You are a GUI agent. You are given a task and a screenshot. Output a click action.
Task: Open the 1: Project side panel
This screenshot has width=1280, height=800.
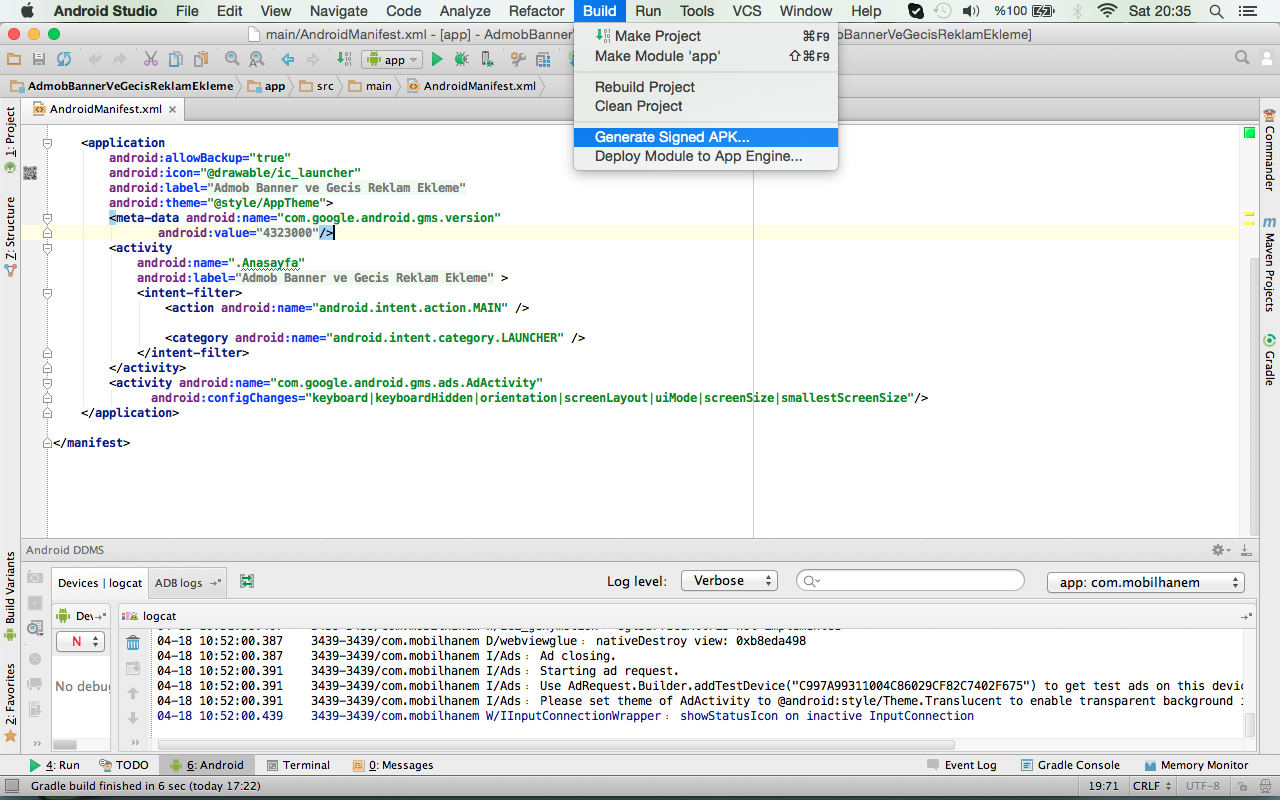coord(10,140)
